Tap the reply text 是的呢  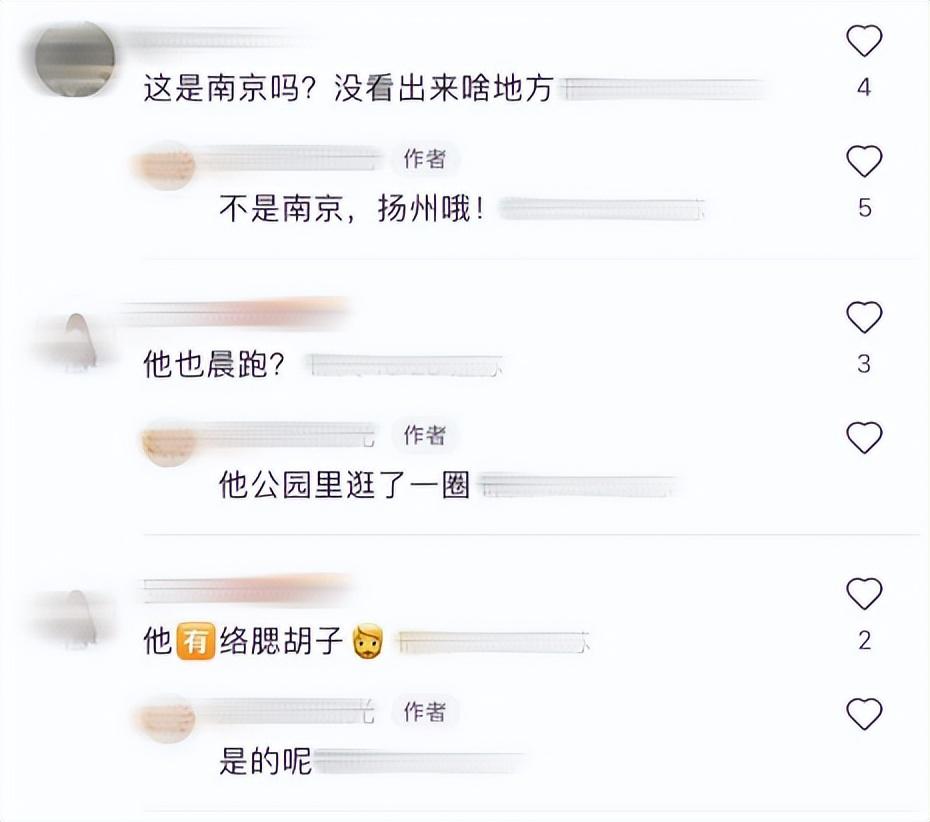tap(266, 761)
